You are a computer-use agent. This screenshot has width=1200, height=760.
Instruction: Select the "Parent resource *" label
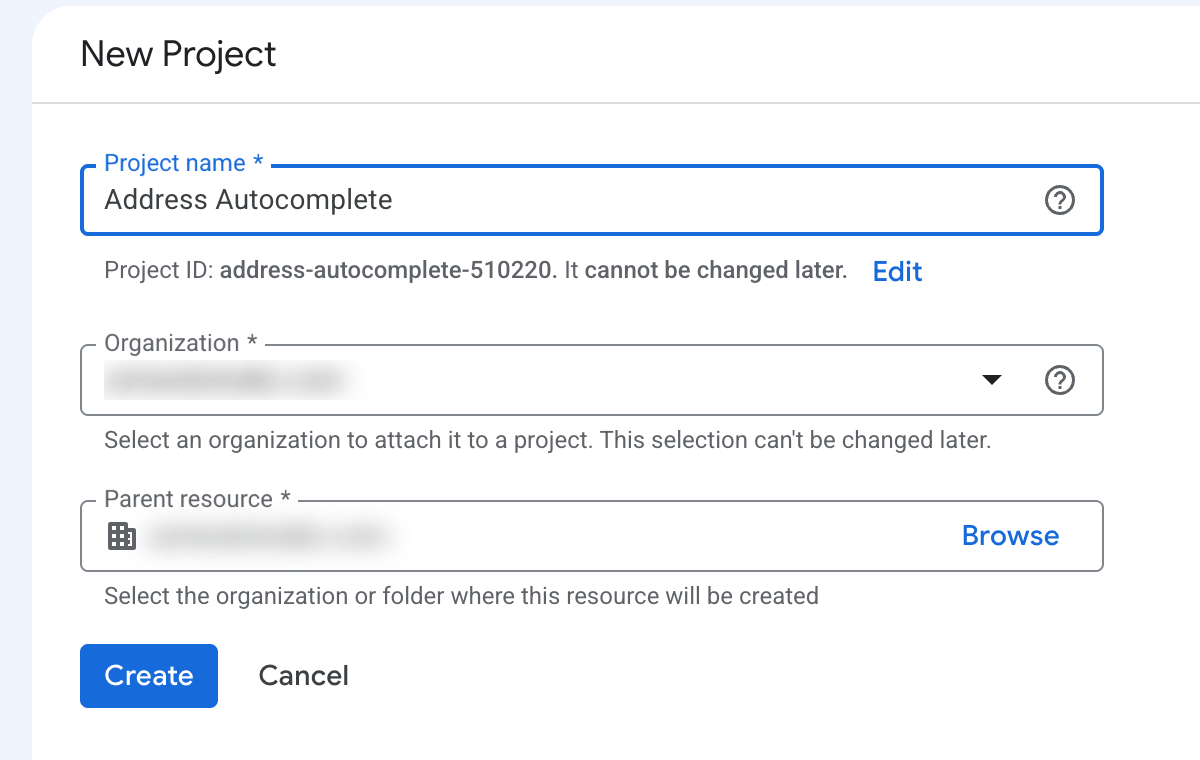[x=198, y=499]
